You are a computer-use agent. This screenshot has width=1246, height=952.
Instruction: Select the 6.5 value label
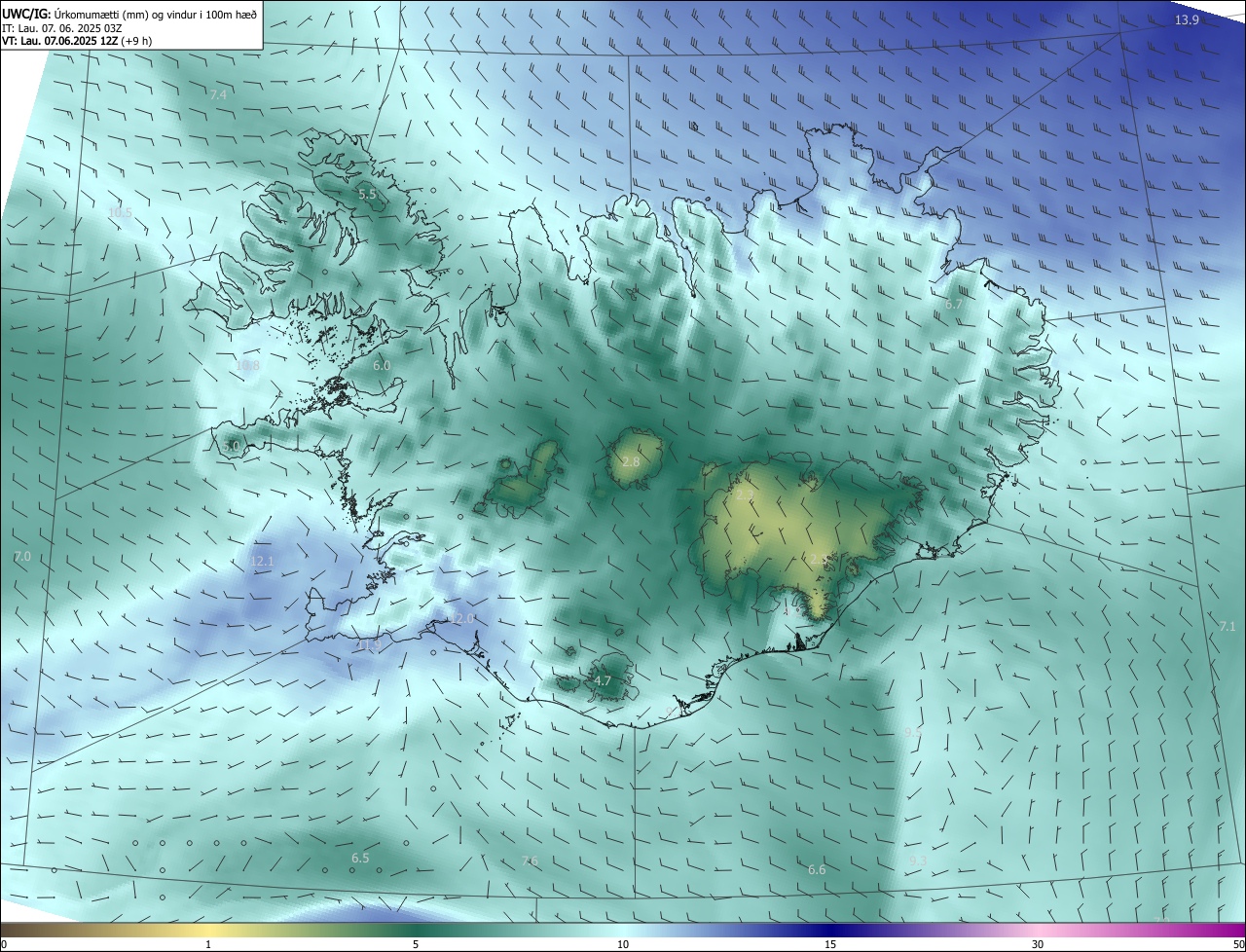pyautogui.click(x=360, y=858)
